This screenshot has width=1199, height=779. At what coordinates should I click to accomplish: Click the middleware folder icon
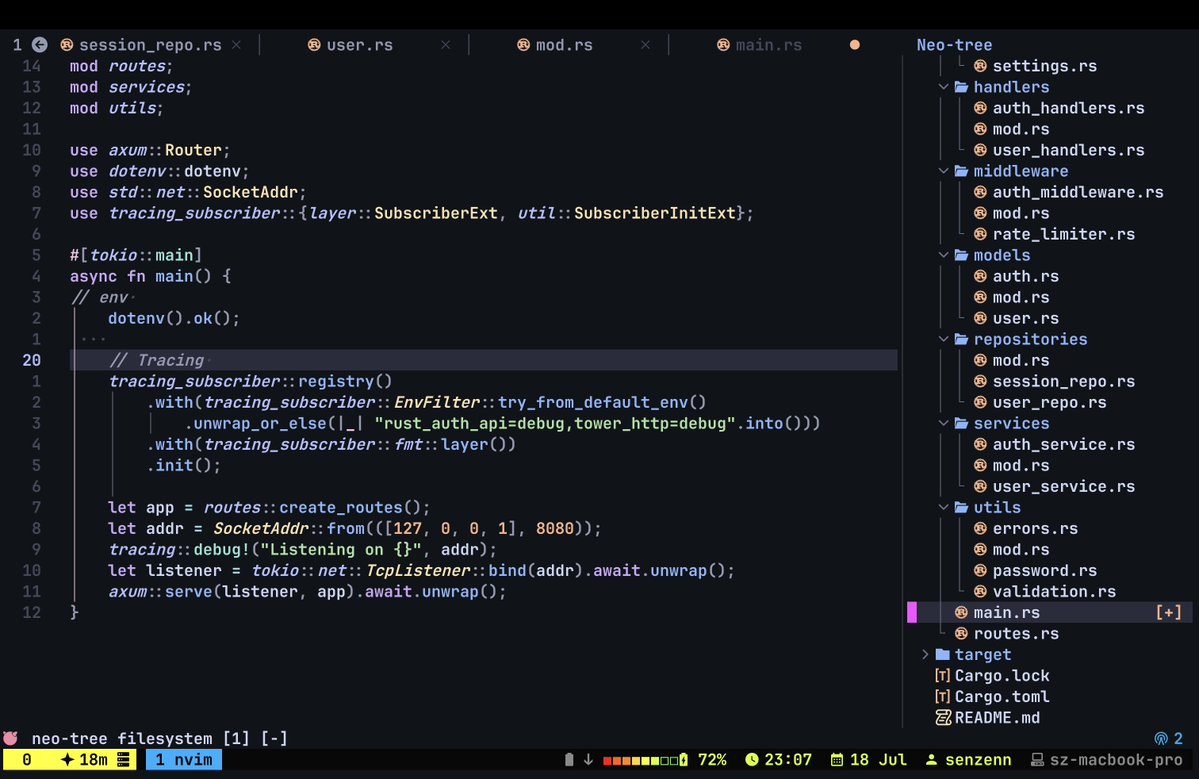click(x=962, y=171)
